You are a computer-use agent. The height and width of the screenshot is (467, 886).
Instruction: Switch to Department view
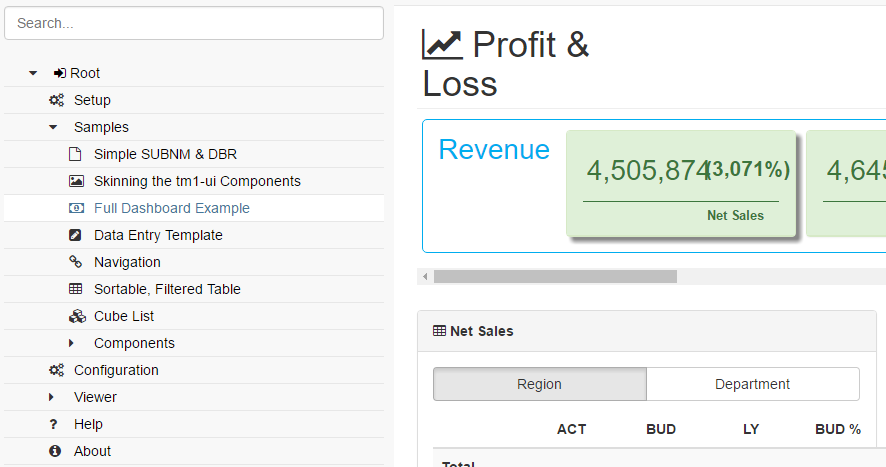[753, 384]
